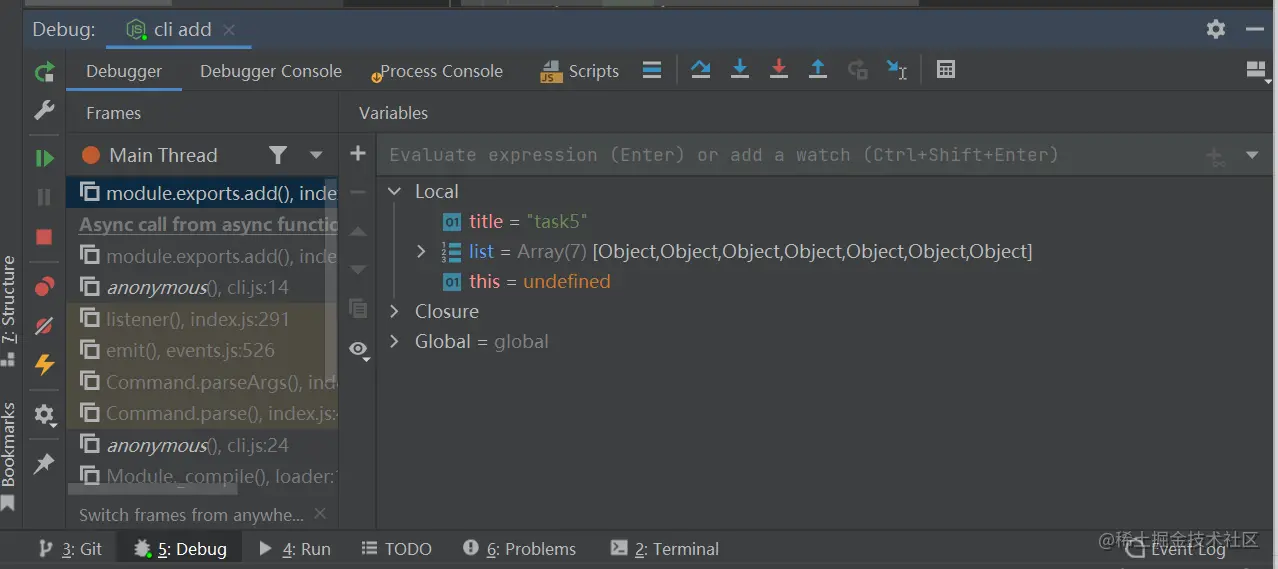The image size is (1278, 569).
Task: Select the Command.parseArgs() frame
Action: (x=202, y=382)
